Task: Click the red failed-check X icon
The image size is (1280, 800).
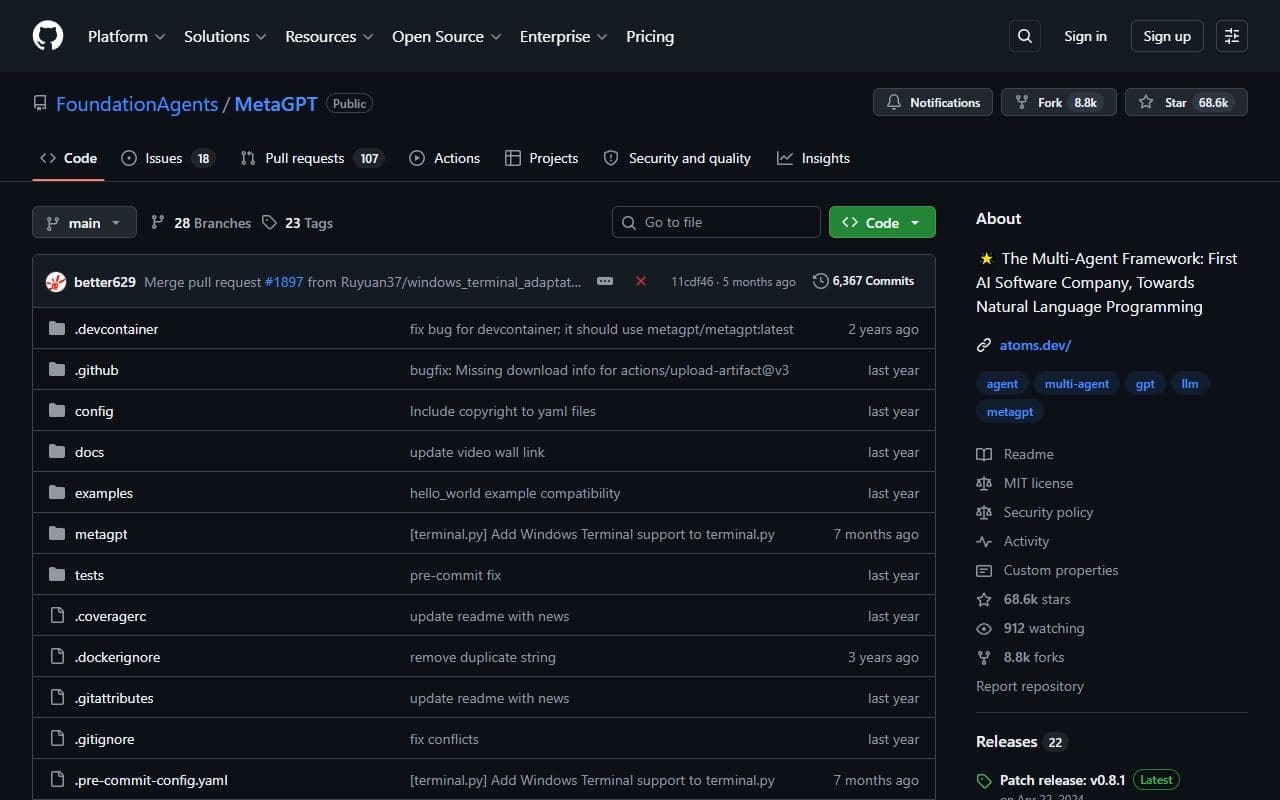Action: [x=641, y=281]
